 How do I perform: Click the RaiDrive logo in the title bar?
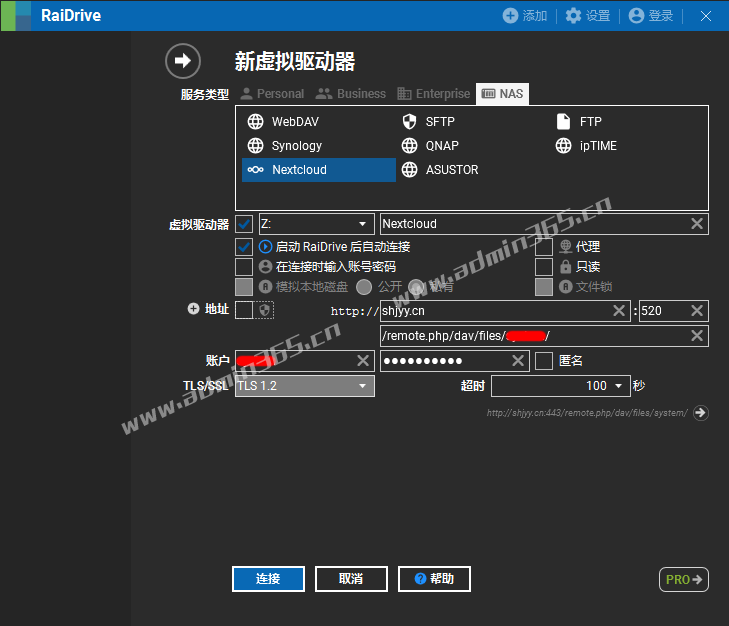click(x=16, y=15)
